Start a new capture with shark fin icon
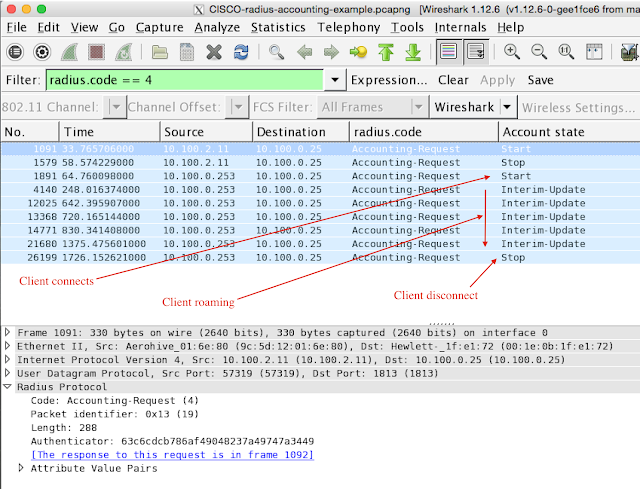The height and width of the screenshot is (489, 640). [69, 52]
